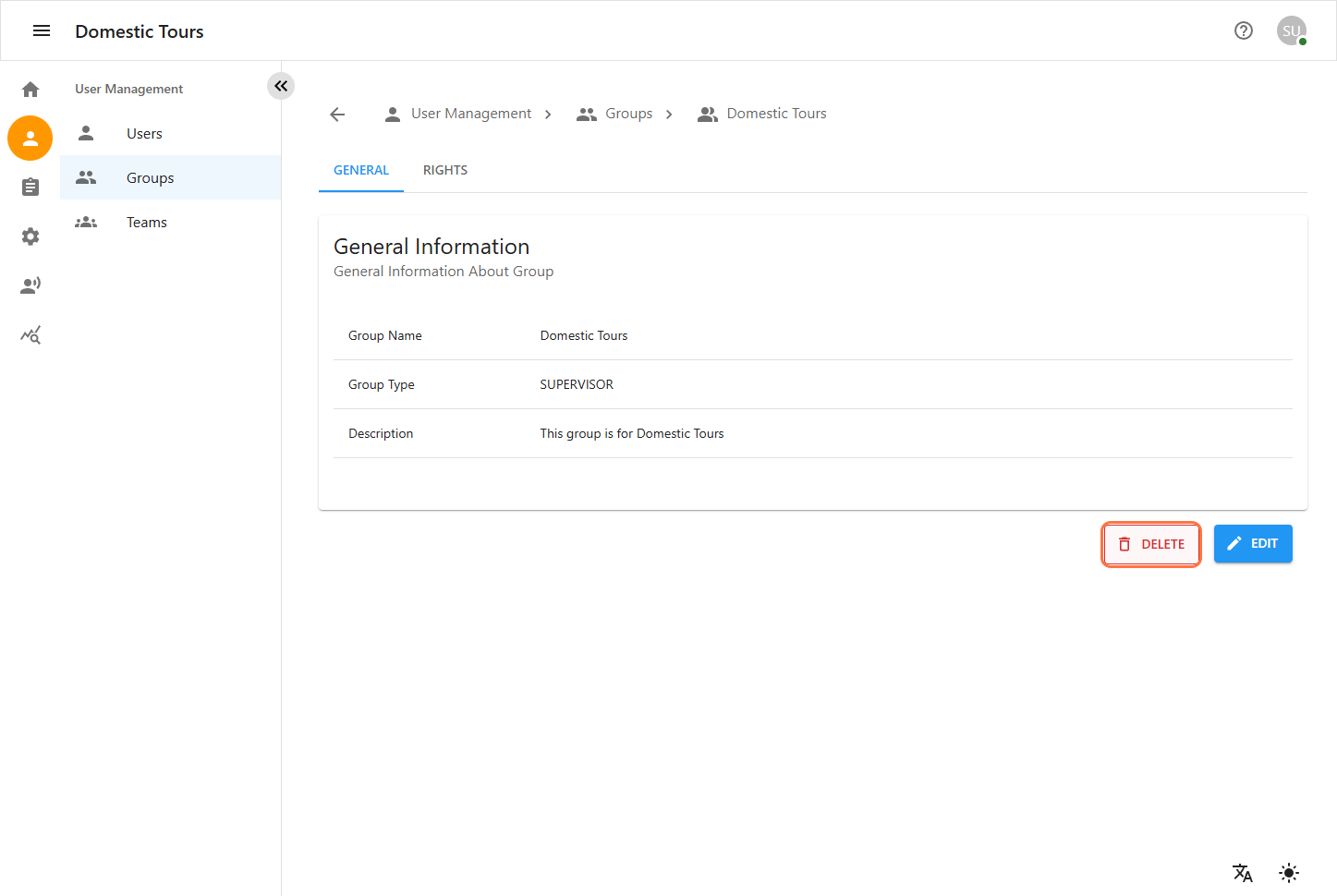Open the language translation icon
This screenshot has height=896, width=1337.
[x=1243, y=873]
